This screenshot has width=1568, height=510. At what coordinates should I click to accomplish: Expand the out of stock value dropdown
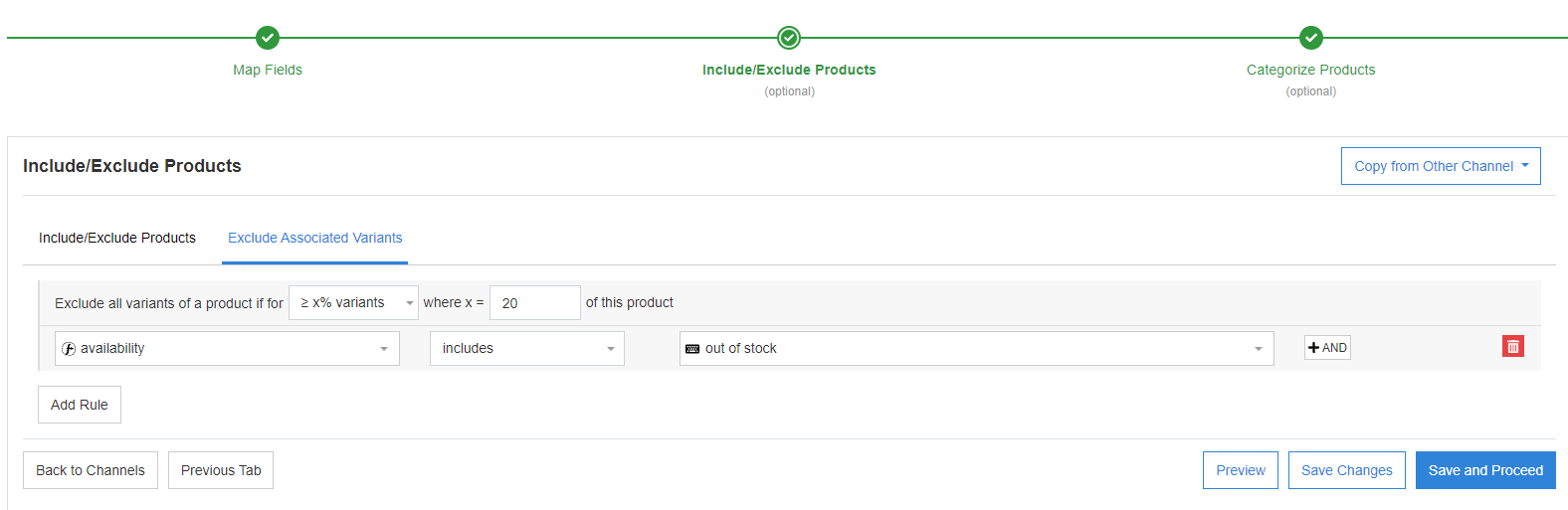[x=976, y=349]
